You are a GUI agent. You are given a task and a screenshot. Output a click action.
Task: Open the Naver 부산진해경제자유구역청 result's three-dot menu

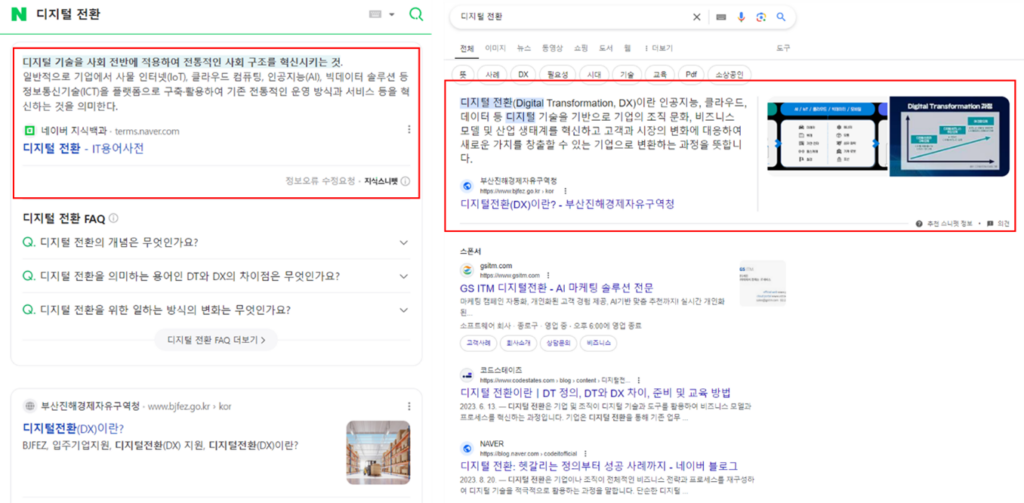(x=409, y=406)
